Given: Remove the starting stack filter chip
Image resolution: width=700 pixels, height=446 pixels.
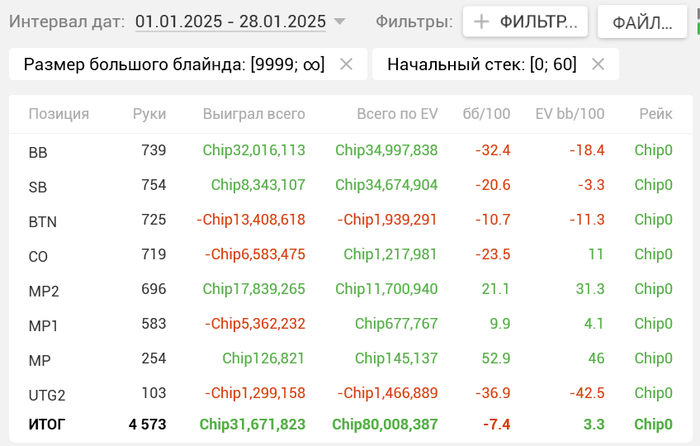Looking at the screenshot, I should (x=598, y=64).
